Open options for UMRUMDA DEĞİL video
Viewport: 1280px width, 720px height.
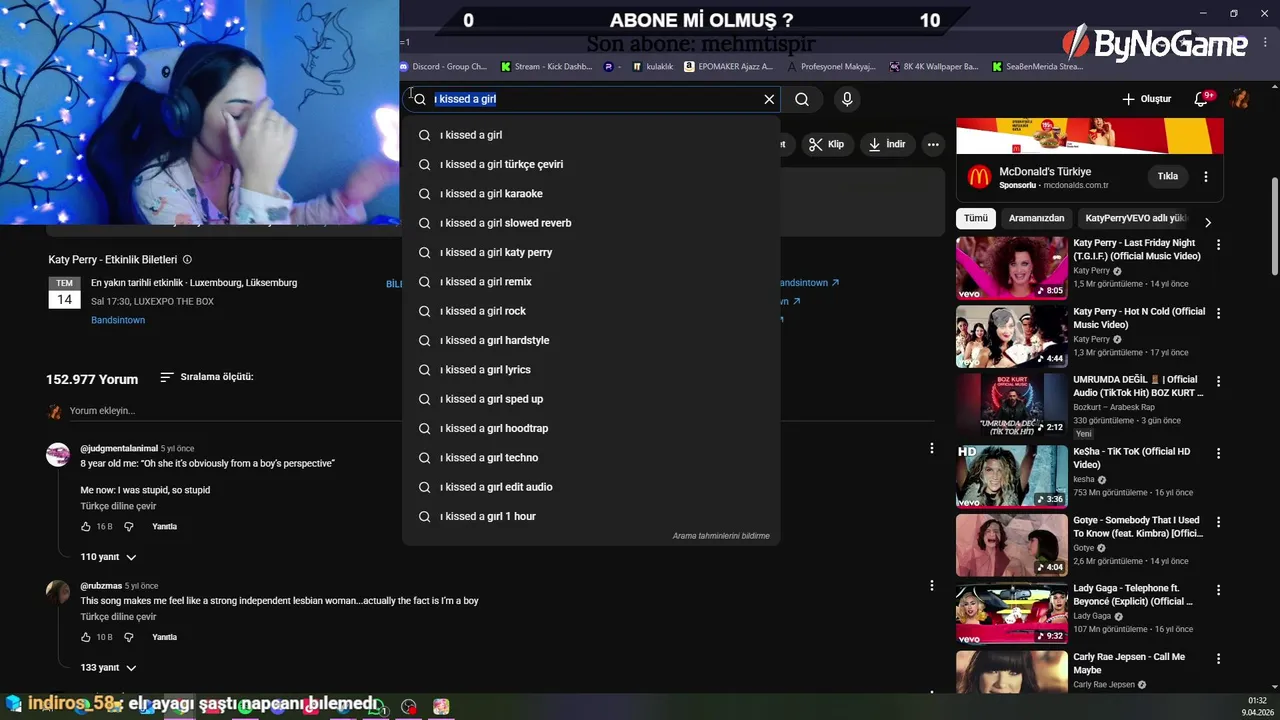(x=1218, y=381)
